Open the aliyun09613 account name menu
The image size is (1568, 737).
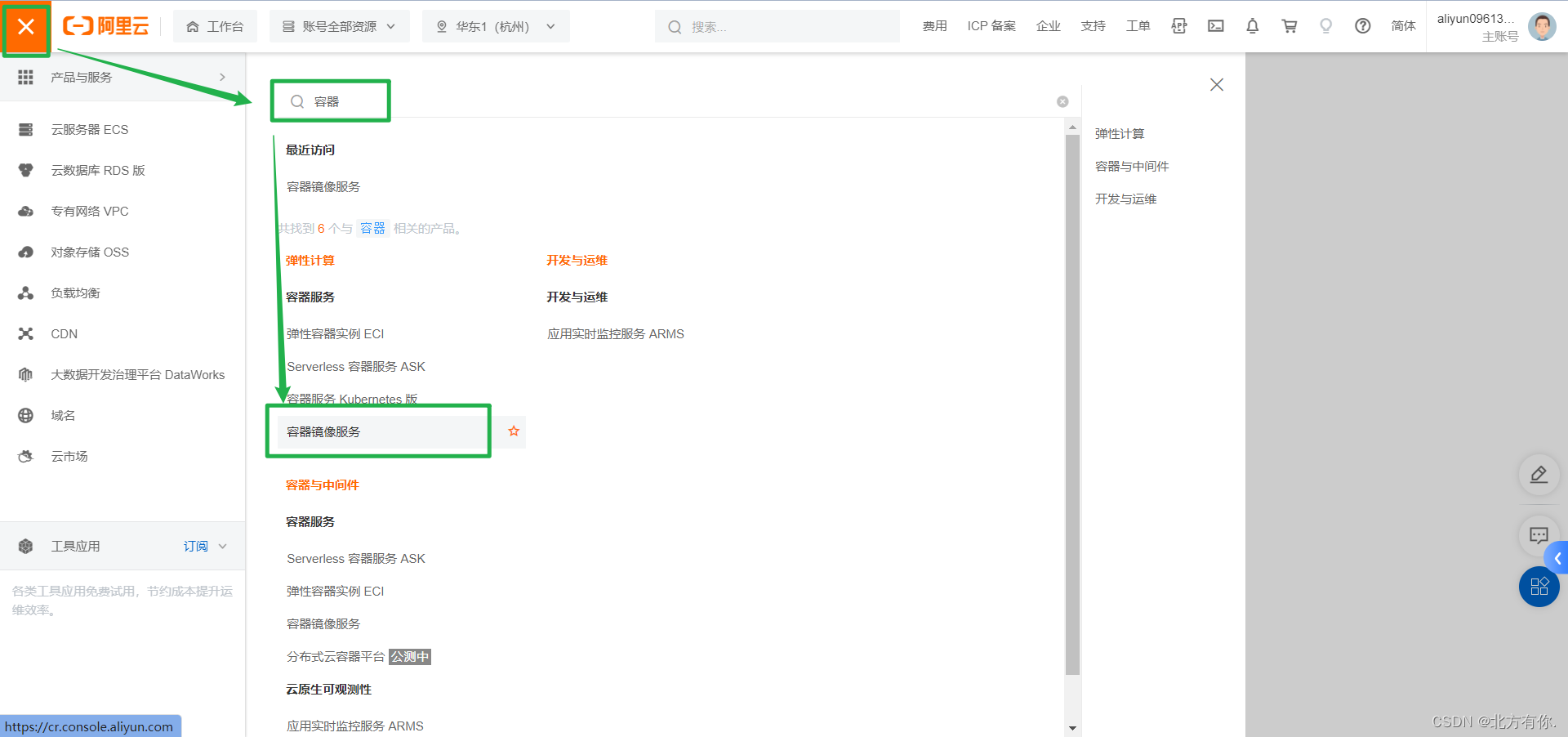pyautogui.click(x=1475, y=19)
